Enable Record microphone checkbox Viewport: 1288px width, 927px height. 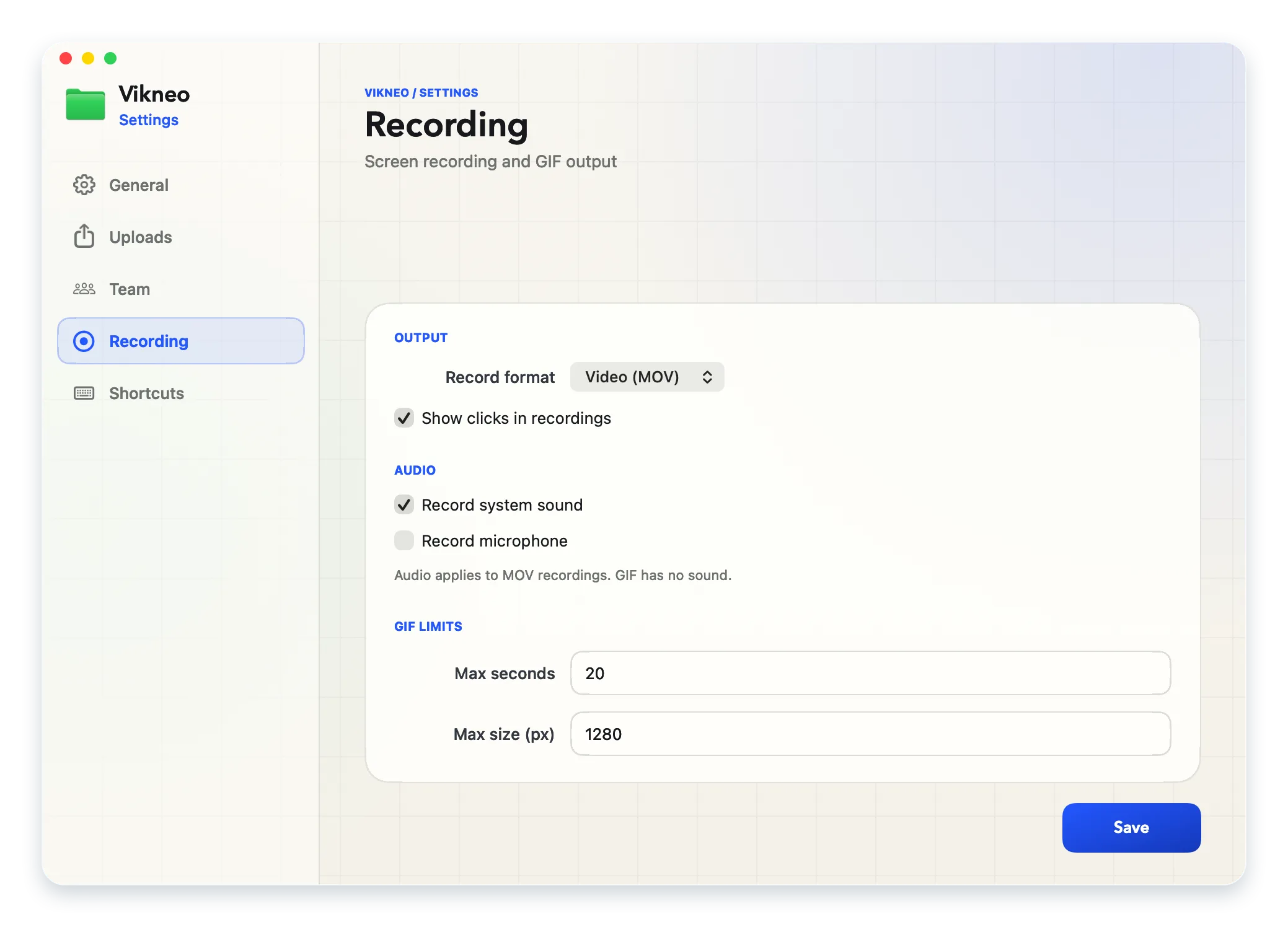(404, 540)
